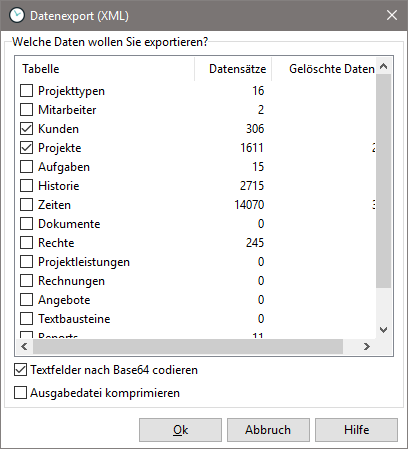
Task: Select the Projektleistungen row label
Action: 84,262
